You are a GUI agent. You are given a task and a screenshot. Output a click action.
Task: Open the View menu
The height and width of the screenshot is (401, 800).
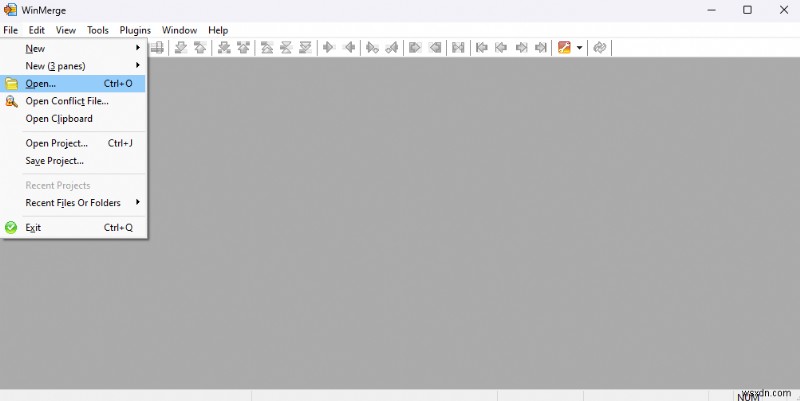tap(66, 30)
